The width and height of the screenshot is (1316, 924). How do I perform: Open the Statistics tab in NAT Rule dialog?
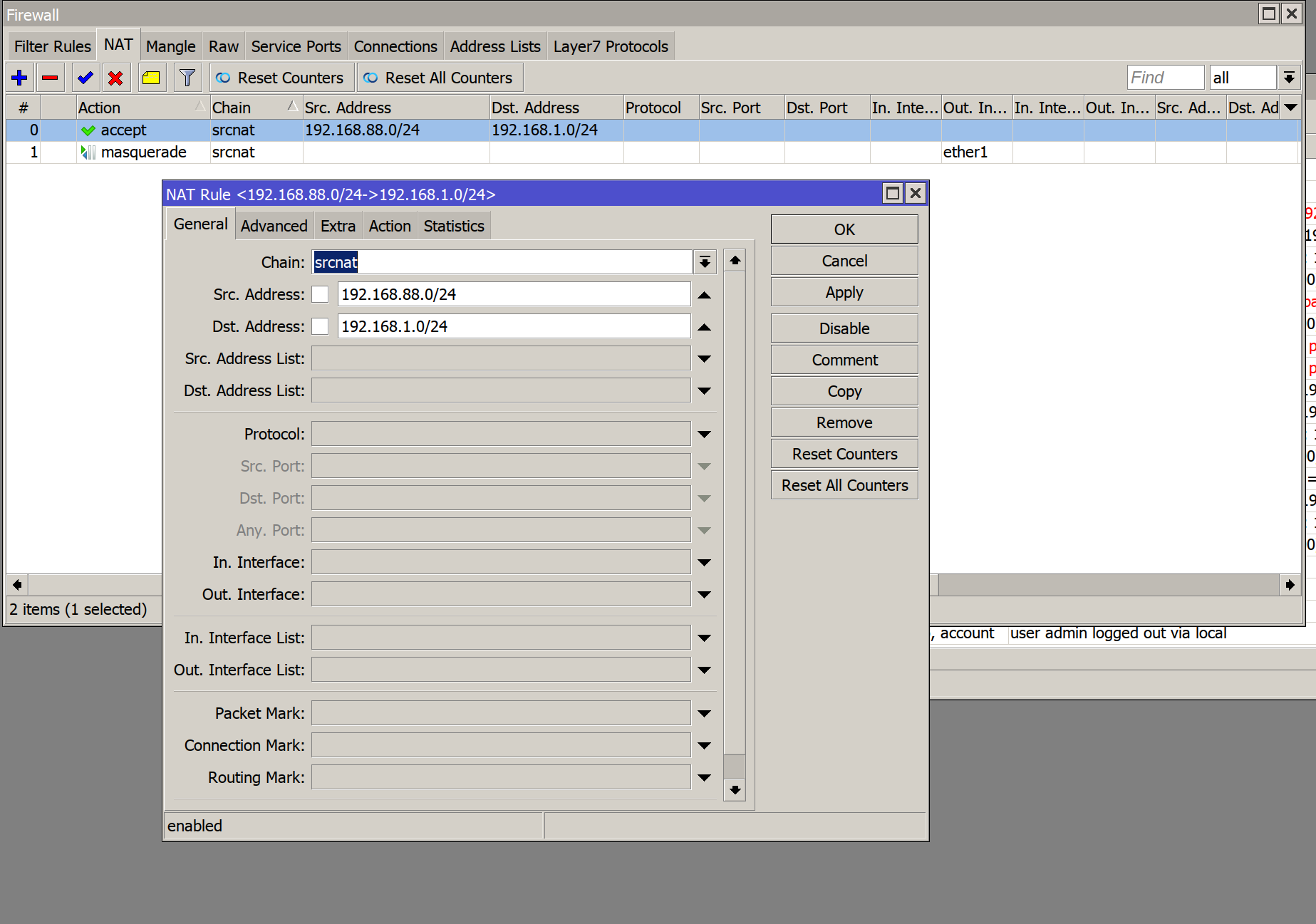tap(454, 225)
